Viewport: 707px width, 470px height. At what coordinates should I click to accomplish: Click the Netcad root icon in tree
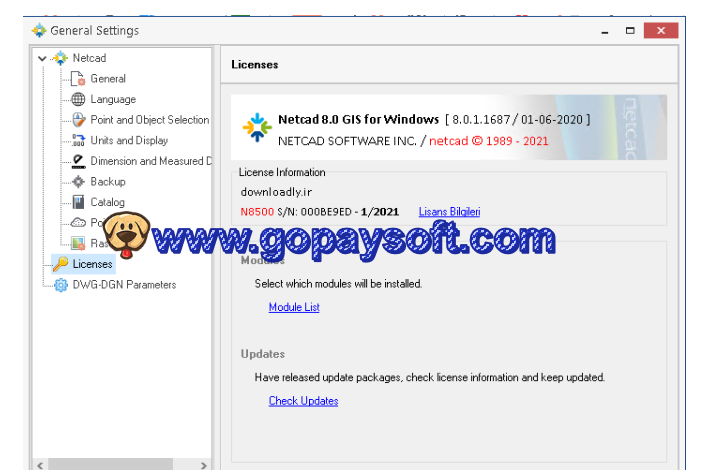click(60, 58)
